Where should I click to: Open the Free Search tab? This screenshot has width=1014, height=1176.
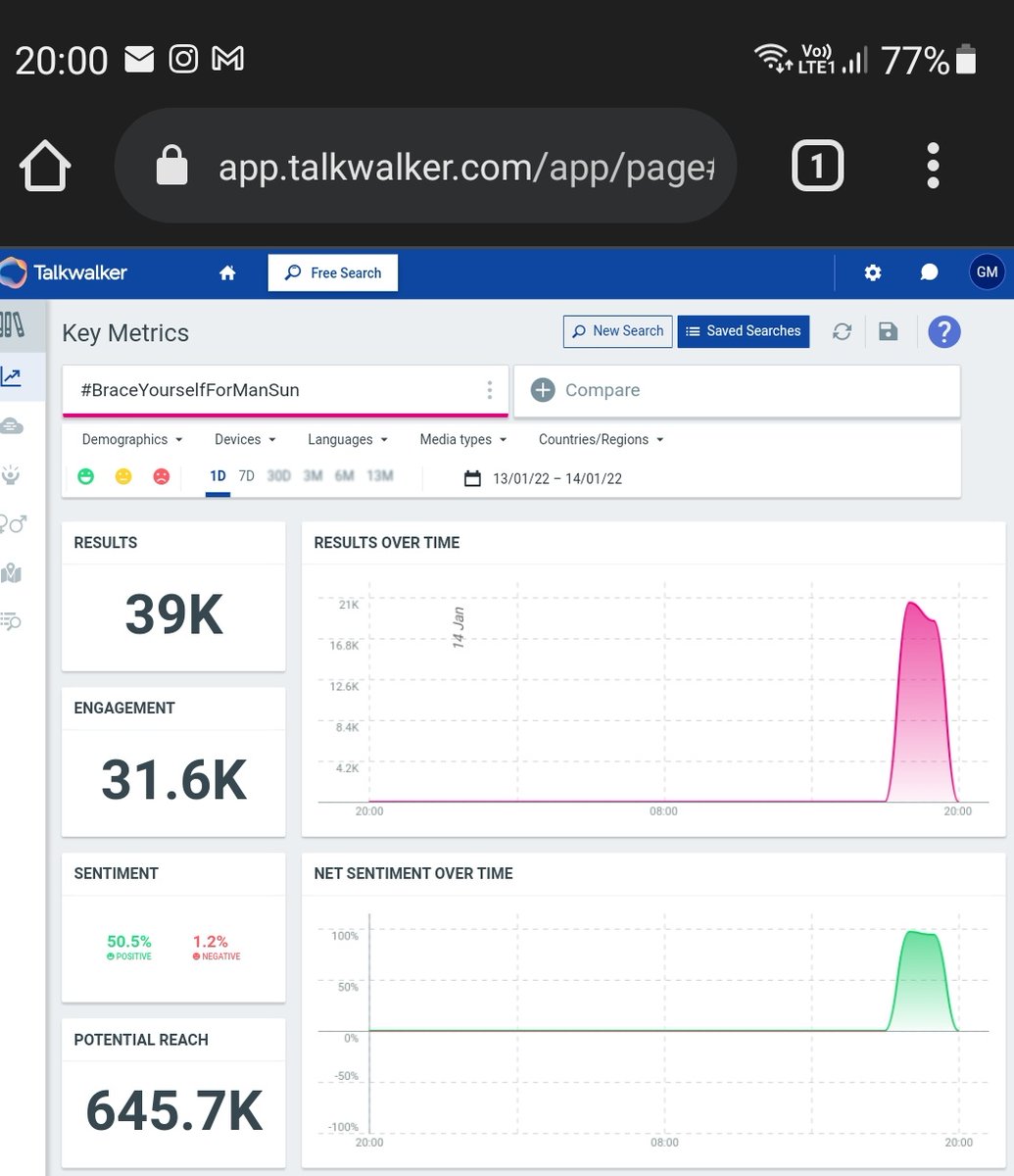point(333,272)
